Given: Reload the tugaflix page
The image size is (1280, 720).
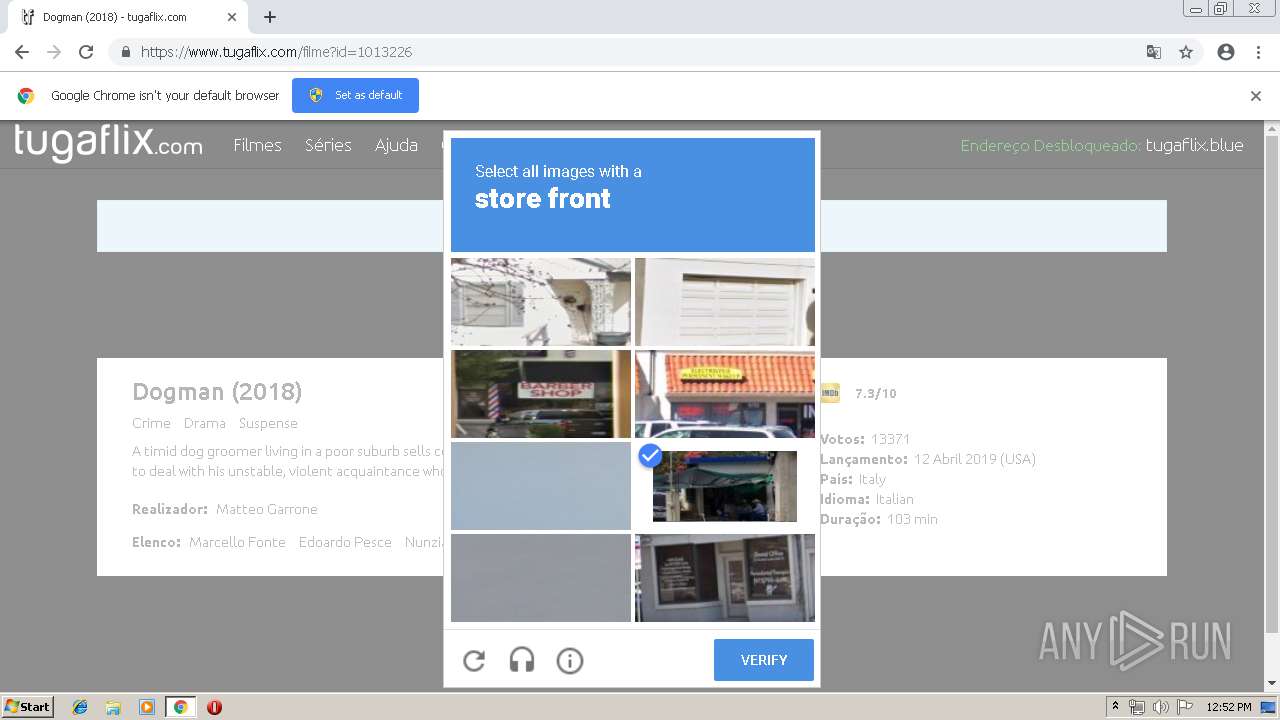Looking at the screenshot, I should tap(86, 52).
